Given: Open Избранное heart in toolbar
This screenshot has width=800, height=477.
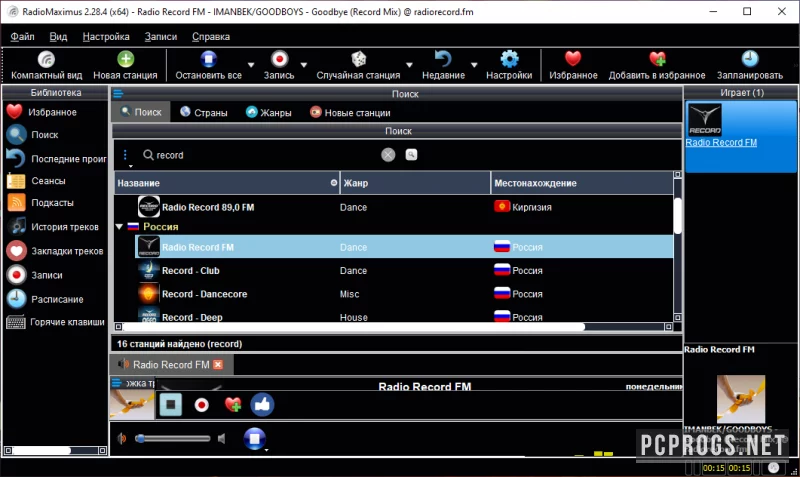Looking at the screenshot, I should tap(573, 65).
